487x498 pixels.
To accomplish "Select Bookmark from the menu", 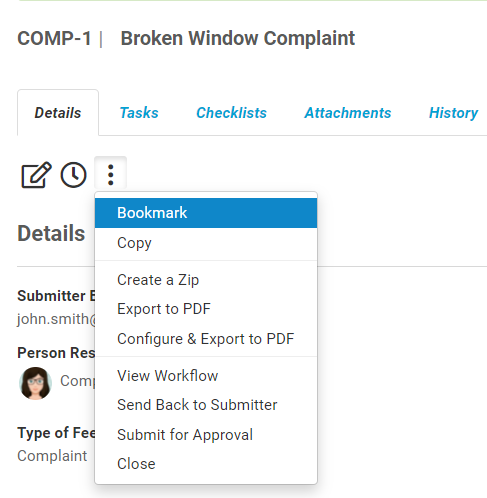I will click(206, 213).
